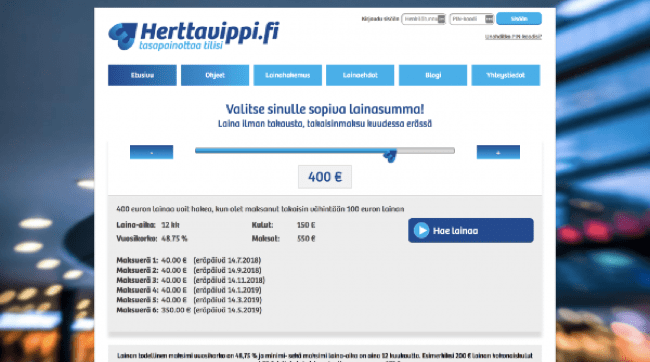Click the Sisään login button
This screenshot has width=650, height=362.
pyautogui.click(x=519, y=19)
